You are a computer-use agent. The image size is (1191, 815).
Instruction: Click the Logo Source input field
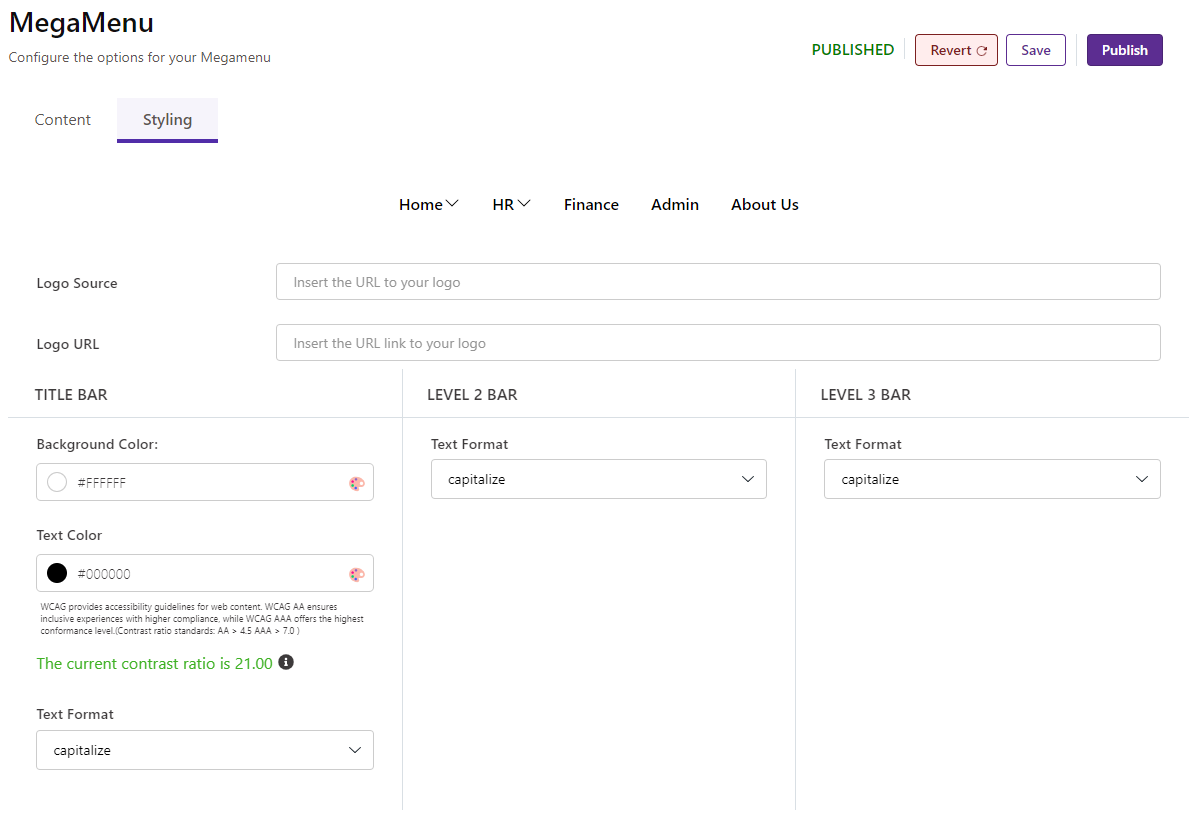pos(717,281)
